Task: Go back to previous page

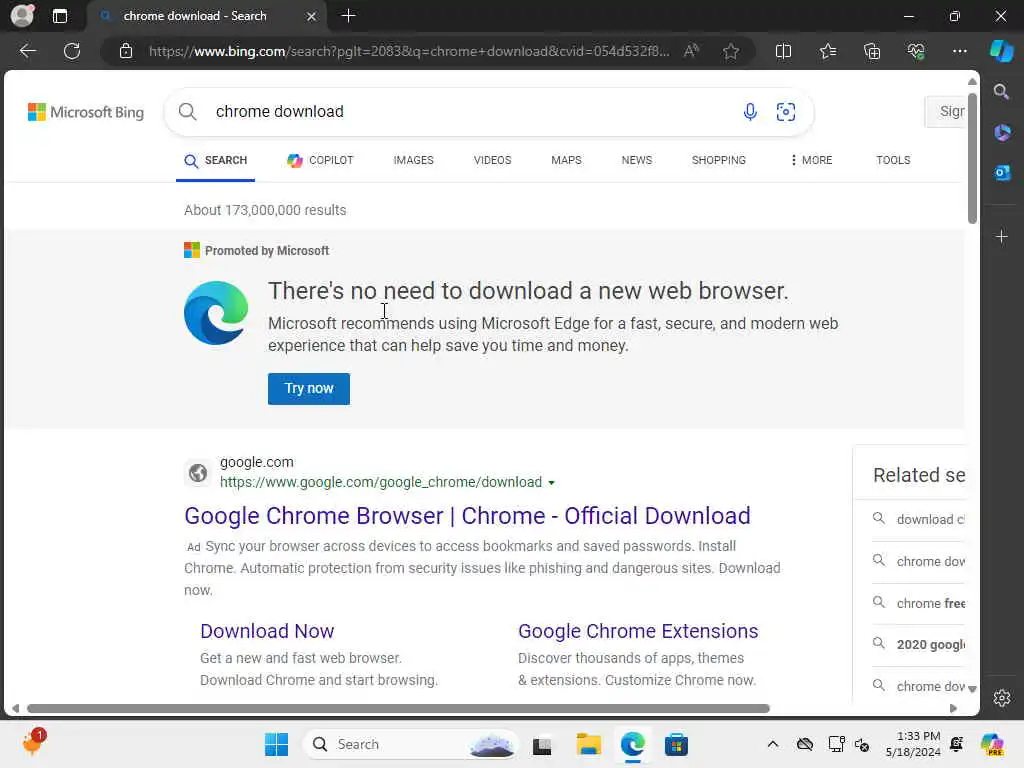Action: click(x=27, y=51)
